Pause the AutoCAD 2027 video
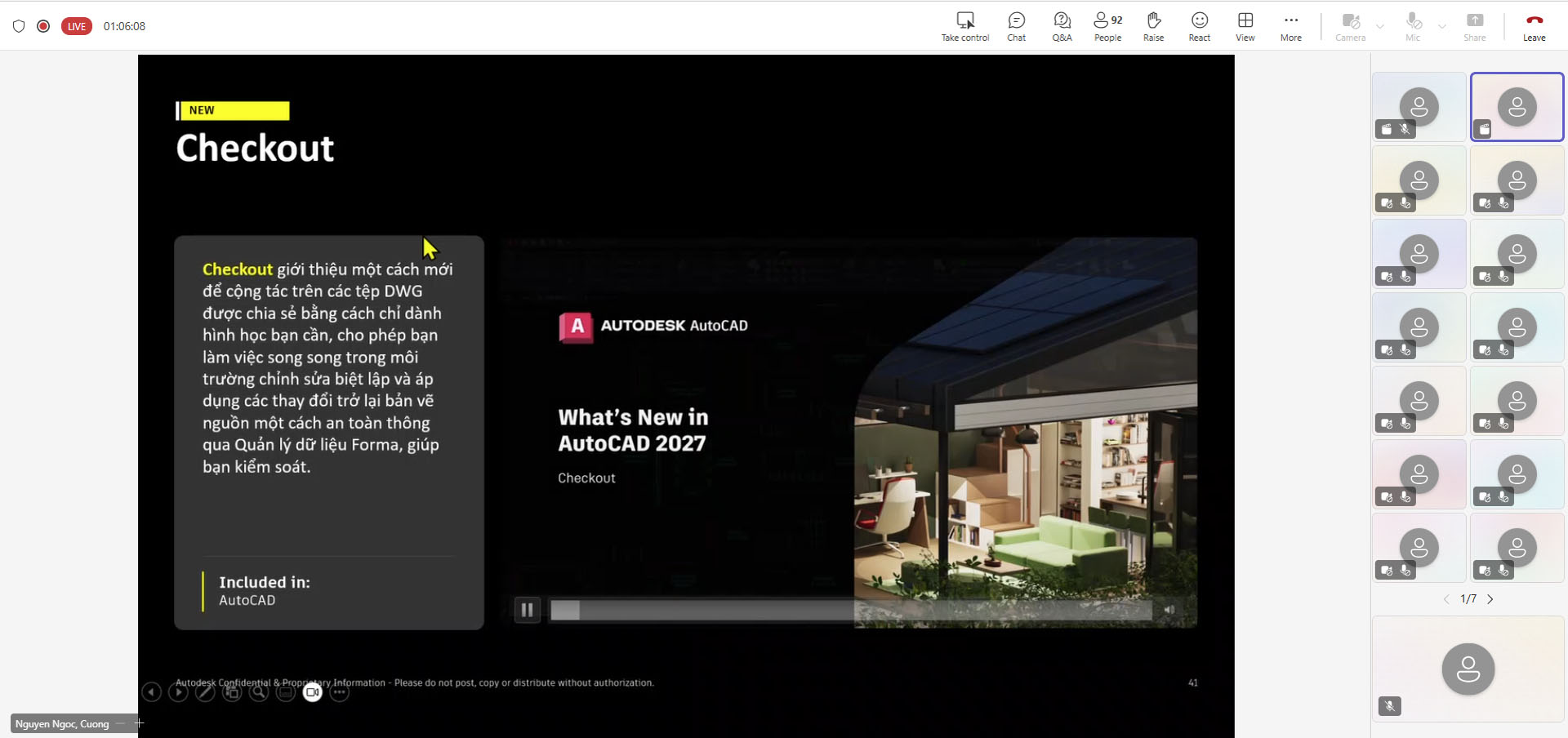This screenshot has height=738, width=1568. tap(527, 609)
